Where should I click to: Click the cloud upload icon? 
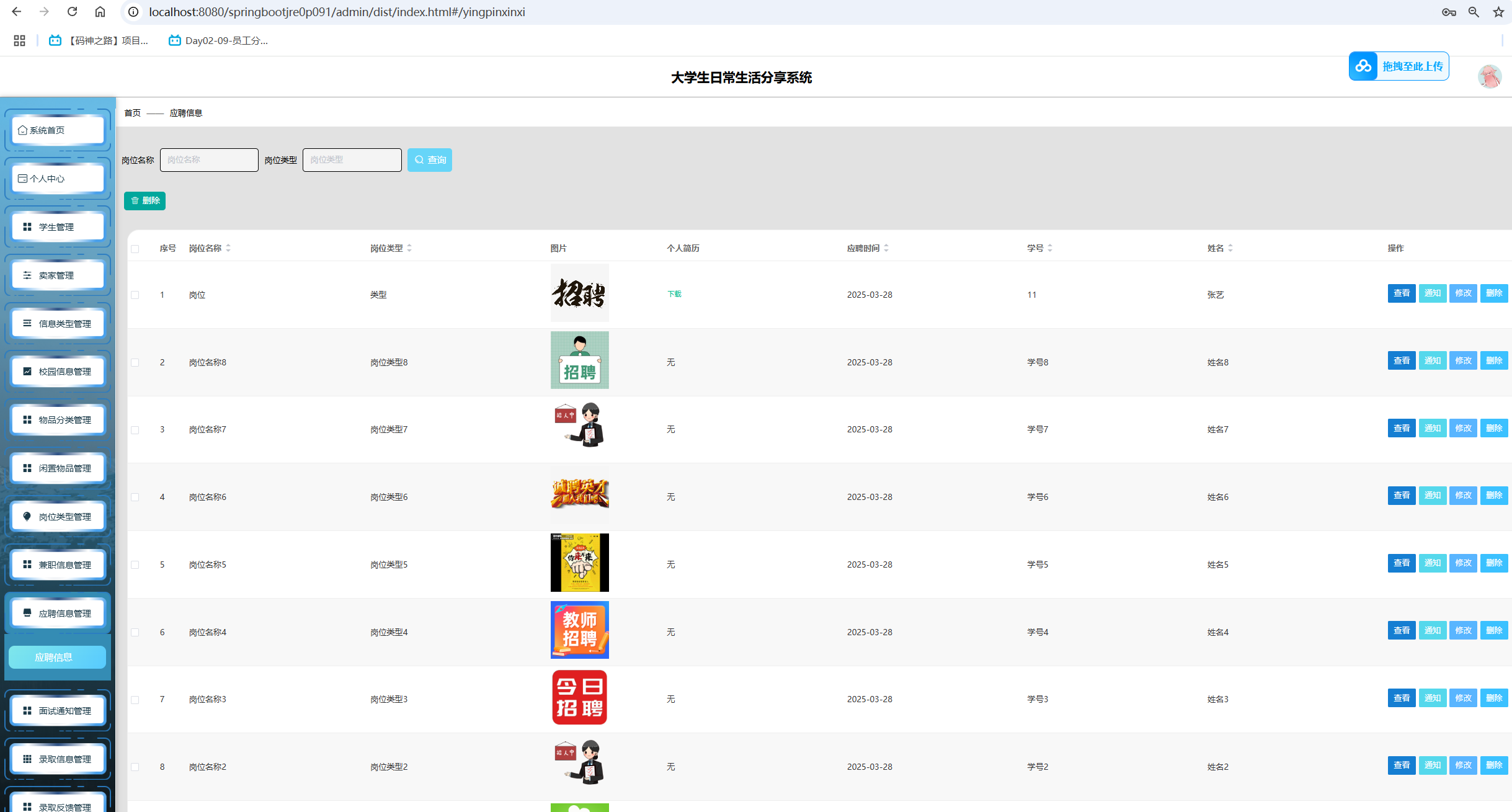coord(1363,66)
